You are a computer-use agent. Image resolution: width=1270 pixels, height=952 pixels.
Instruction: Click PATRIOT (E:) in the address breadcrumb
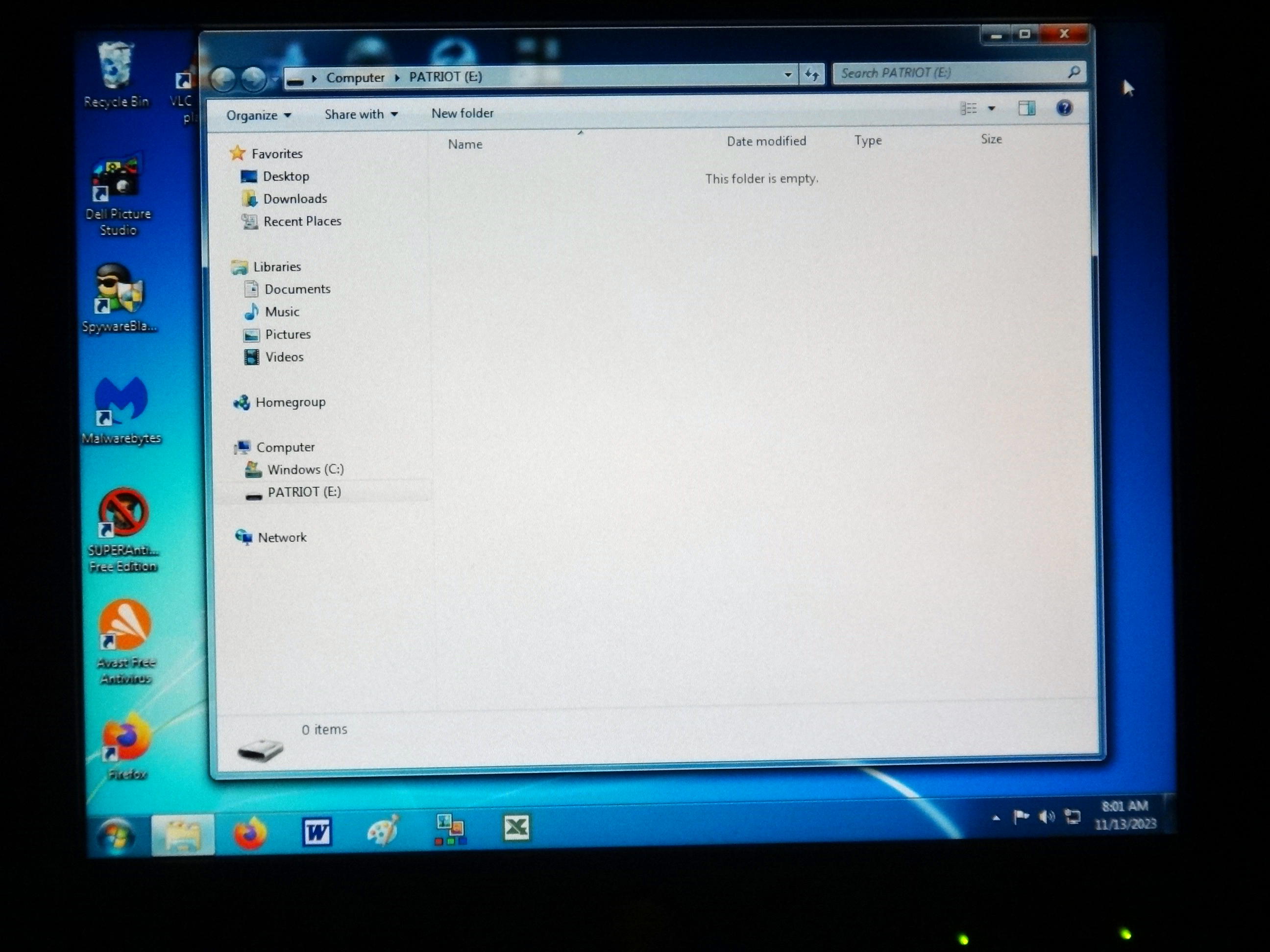pyautogui.click(x=445, y=76)
